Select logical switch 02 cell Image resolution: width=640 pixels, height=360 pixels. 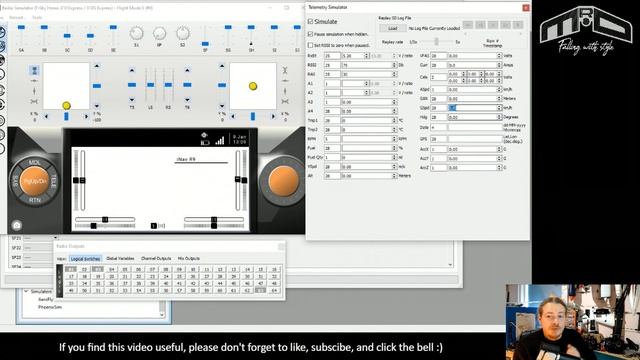84,269
